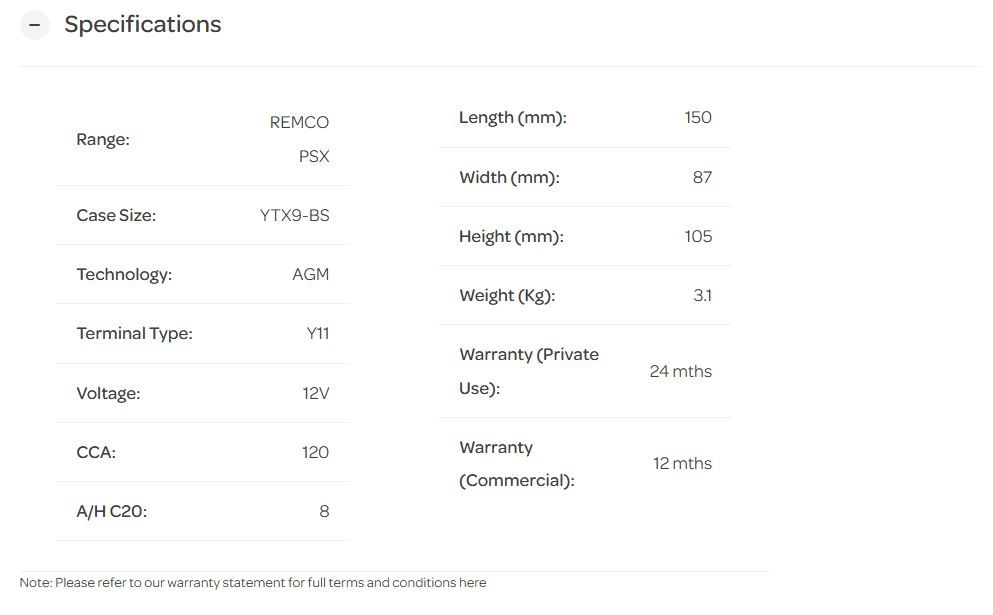Select the CCA label

[x=96, y=452]
